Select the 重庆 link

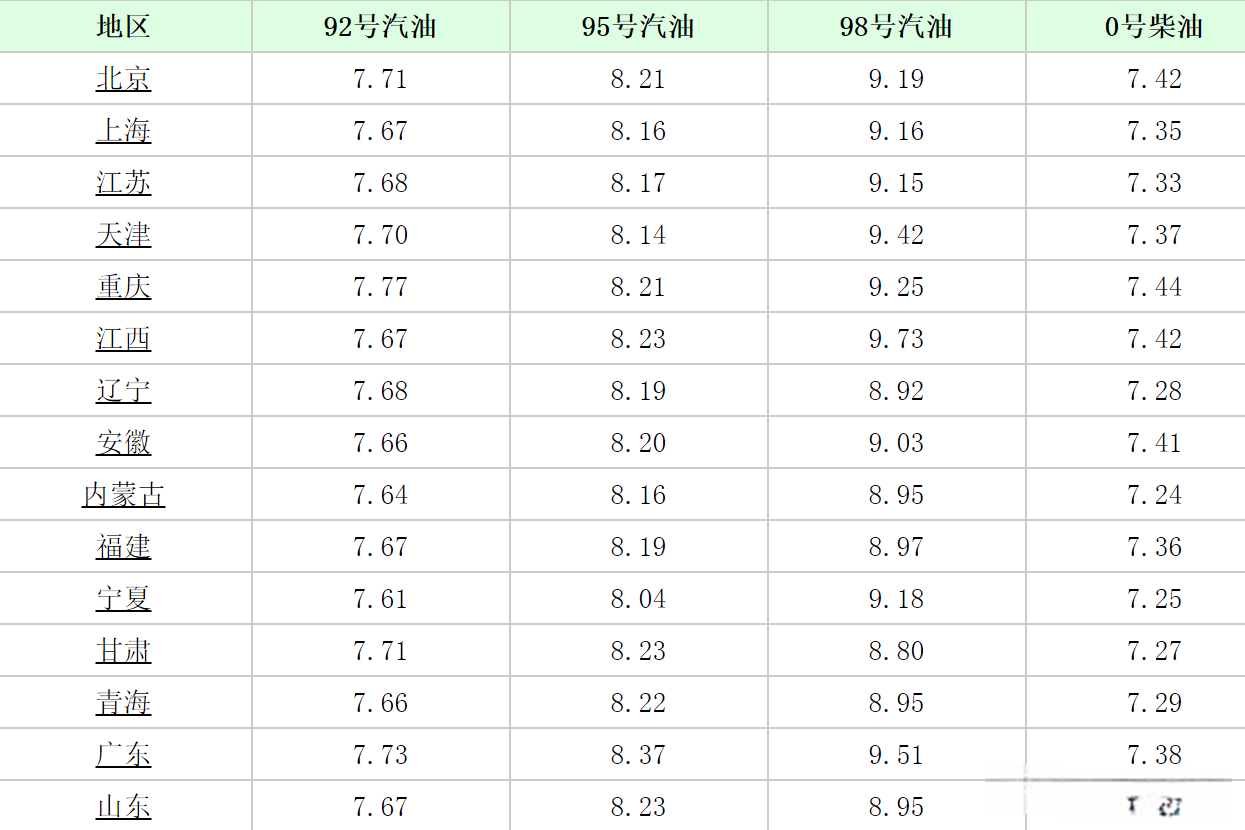124,287
